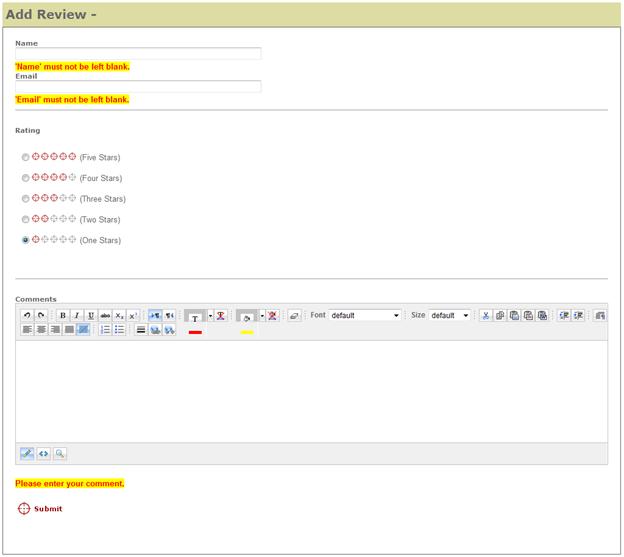The height and width of the screenshot is (557, 624).
Task: Center align the text
Action: (41, 329)
